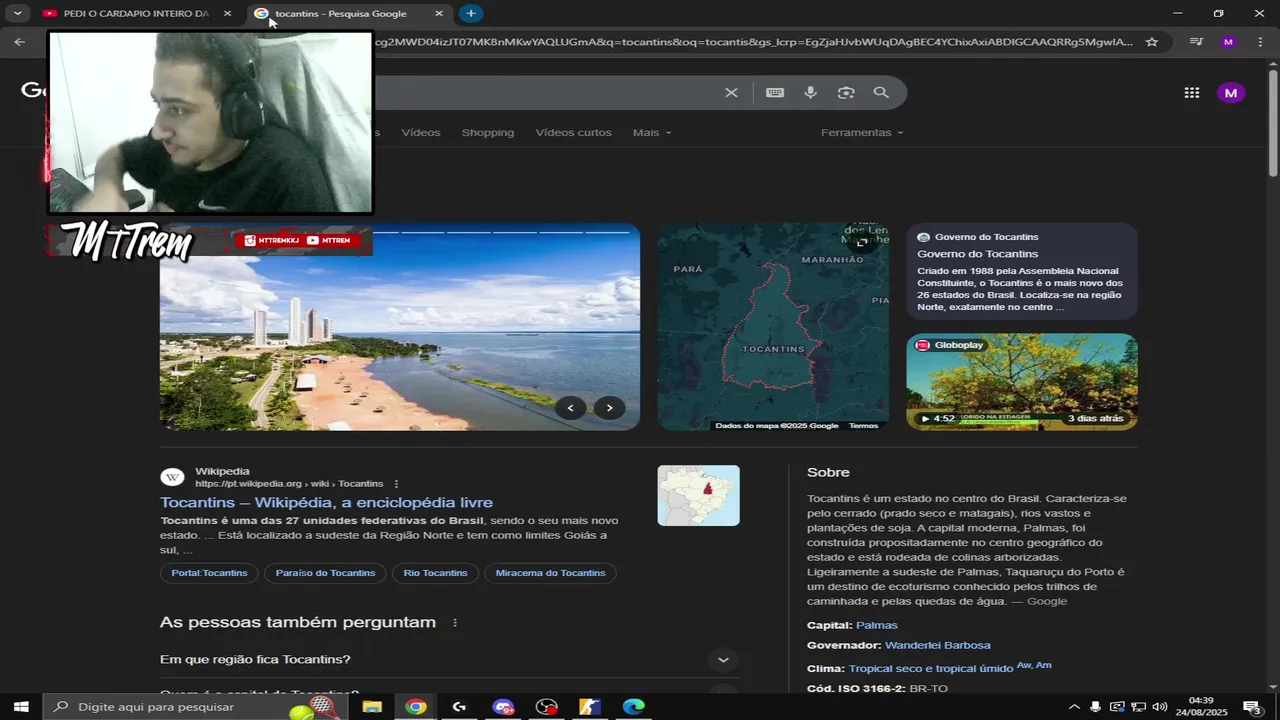Open the Vídeos curtos search filter

[573, 133]
